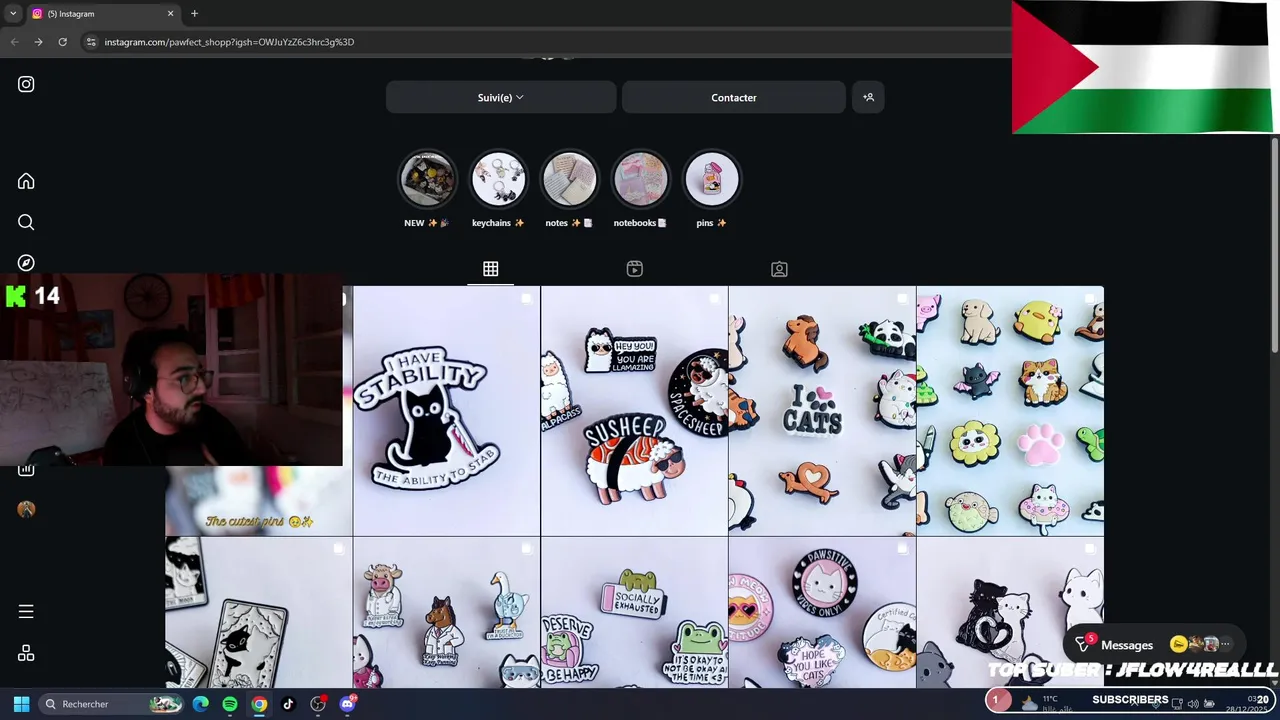1280x720 pixels.
Task: Open the Chrome tab list arrow
Action: (x=12, y=13)
